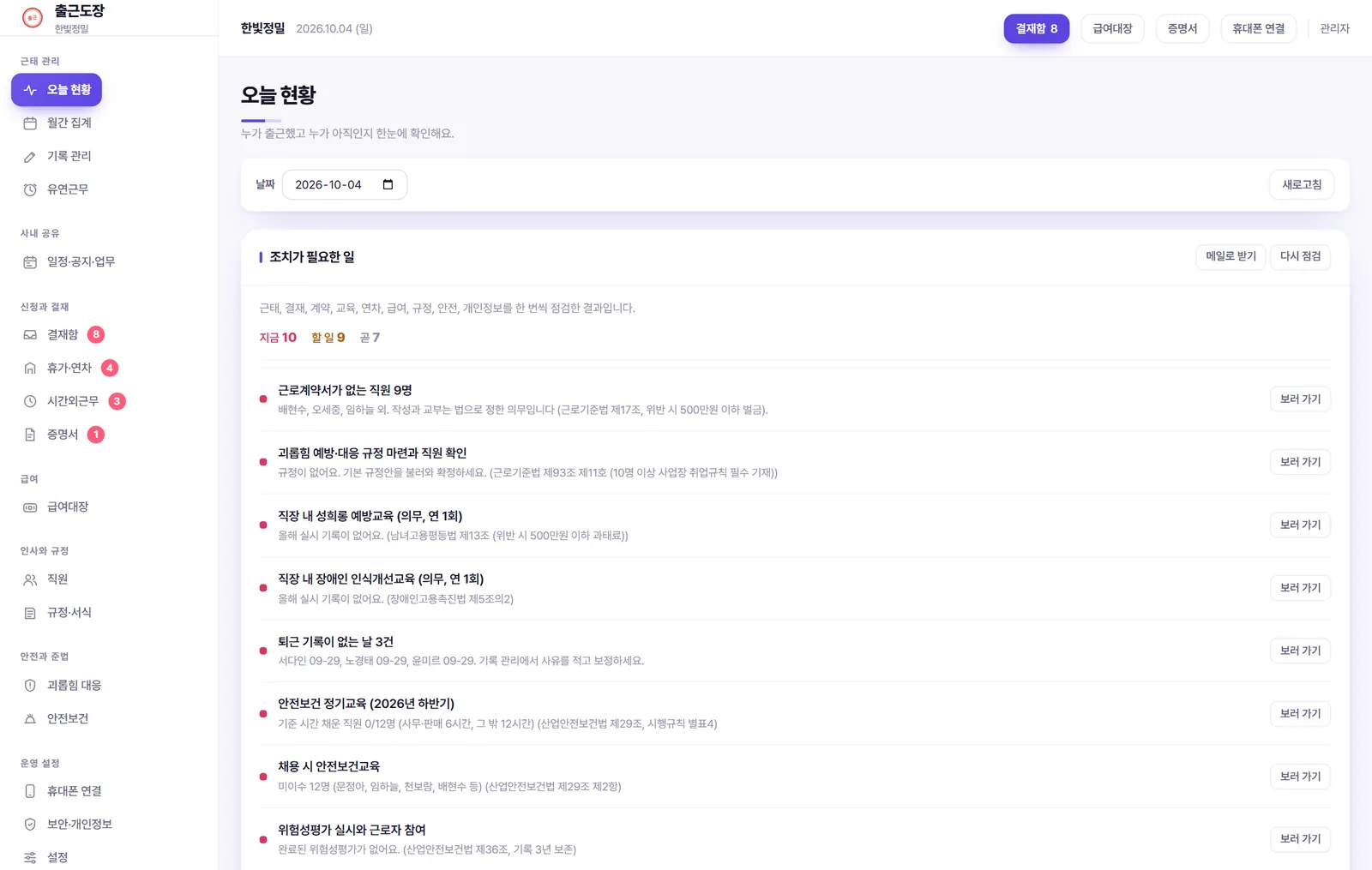
Task: Click the 증명서 button in top bar
Action: click(1182, 28)
